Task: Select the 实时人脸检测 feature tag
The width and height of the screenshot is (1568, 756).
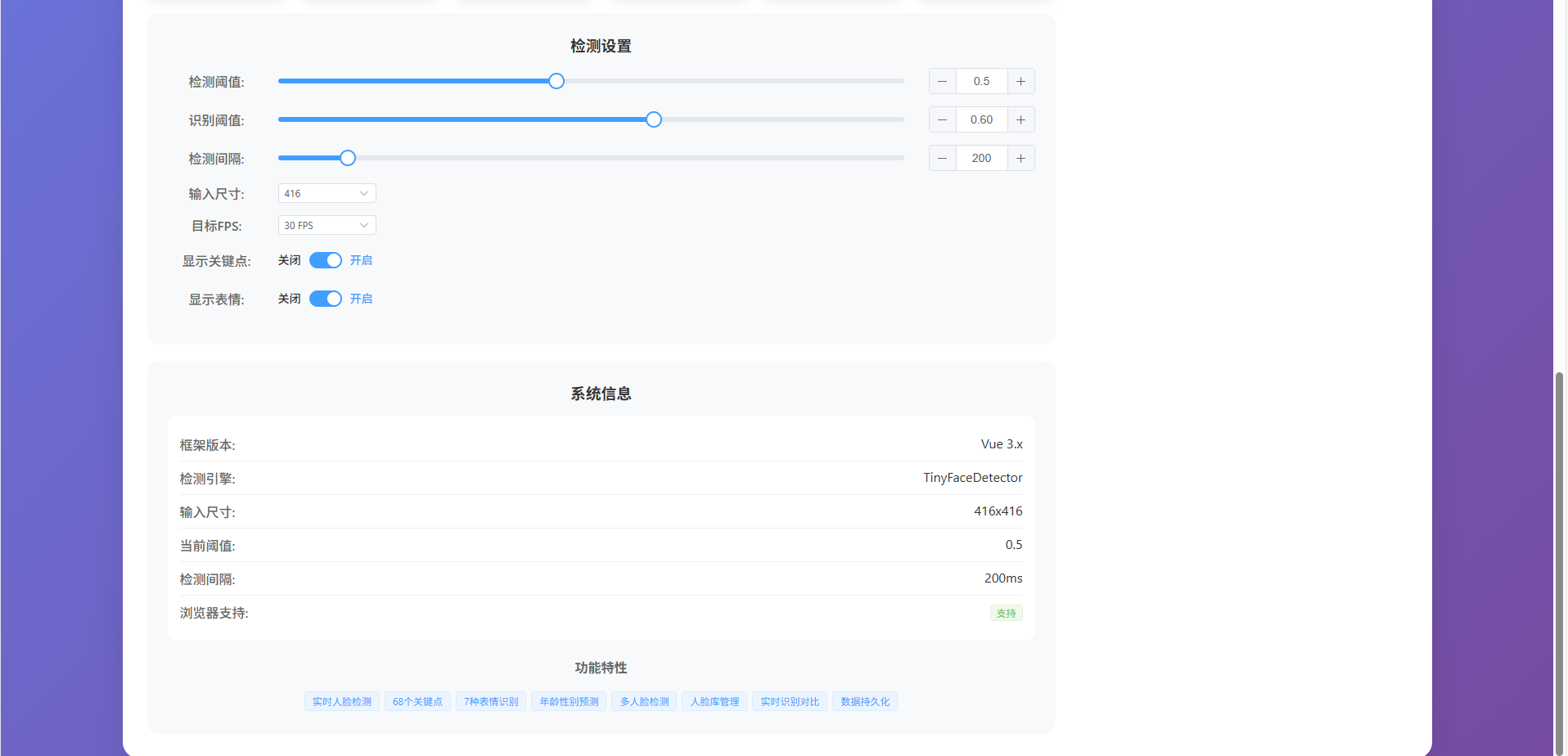Action: click(341, 701)
